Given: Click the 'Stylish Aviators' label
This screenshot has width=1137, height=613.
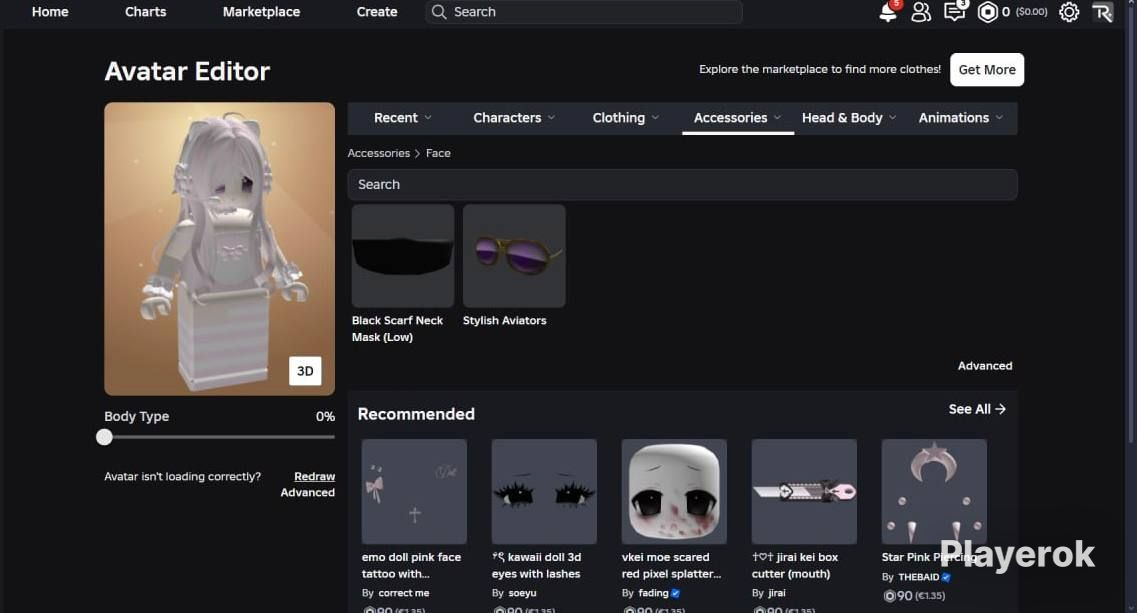Looking at the screenshot, I should pyautogui.click(x=505, y=320).
